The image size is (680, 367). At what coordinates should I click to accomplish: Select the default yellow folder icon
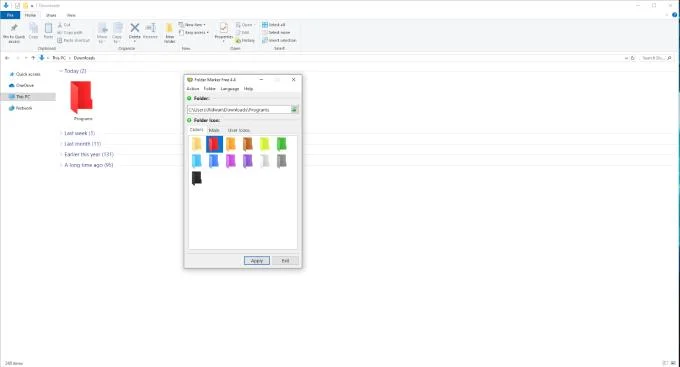(x=197, y=144)
